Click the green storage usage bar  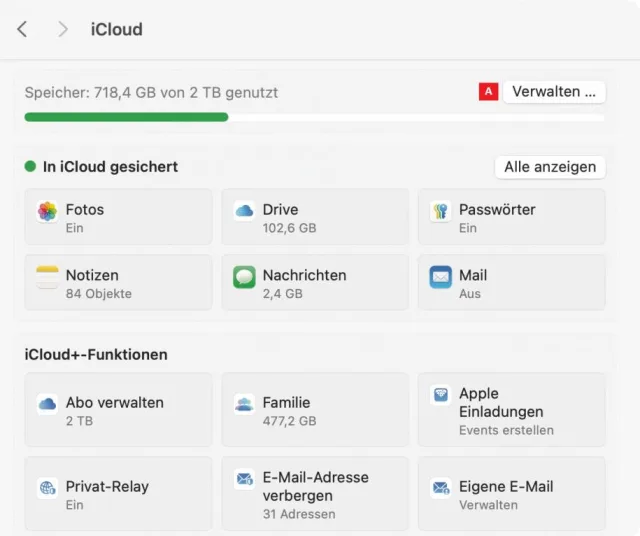(x=126, y=117)
